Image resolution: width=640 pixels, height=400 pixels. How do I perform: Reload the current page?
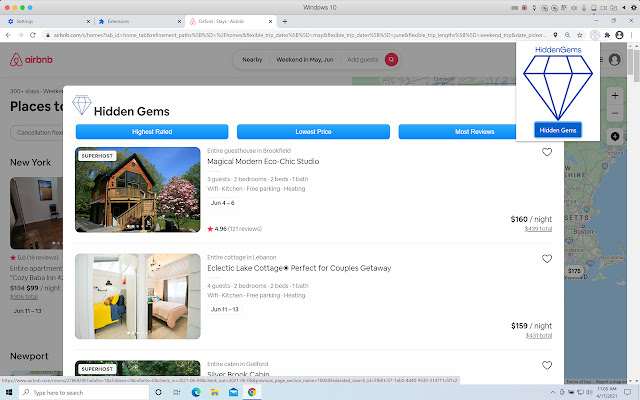tap(33, 35)
